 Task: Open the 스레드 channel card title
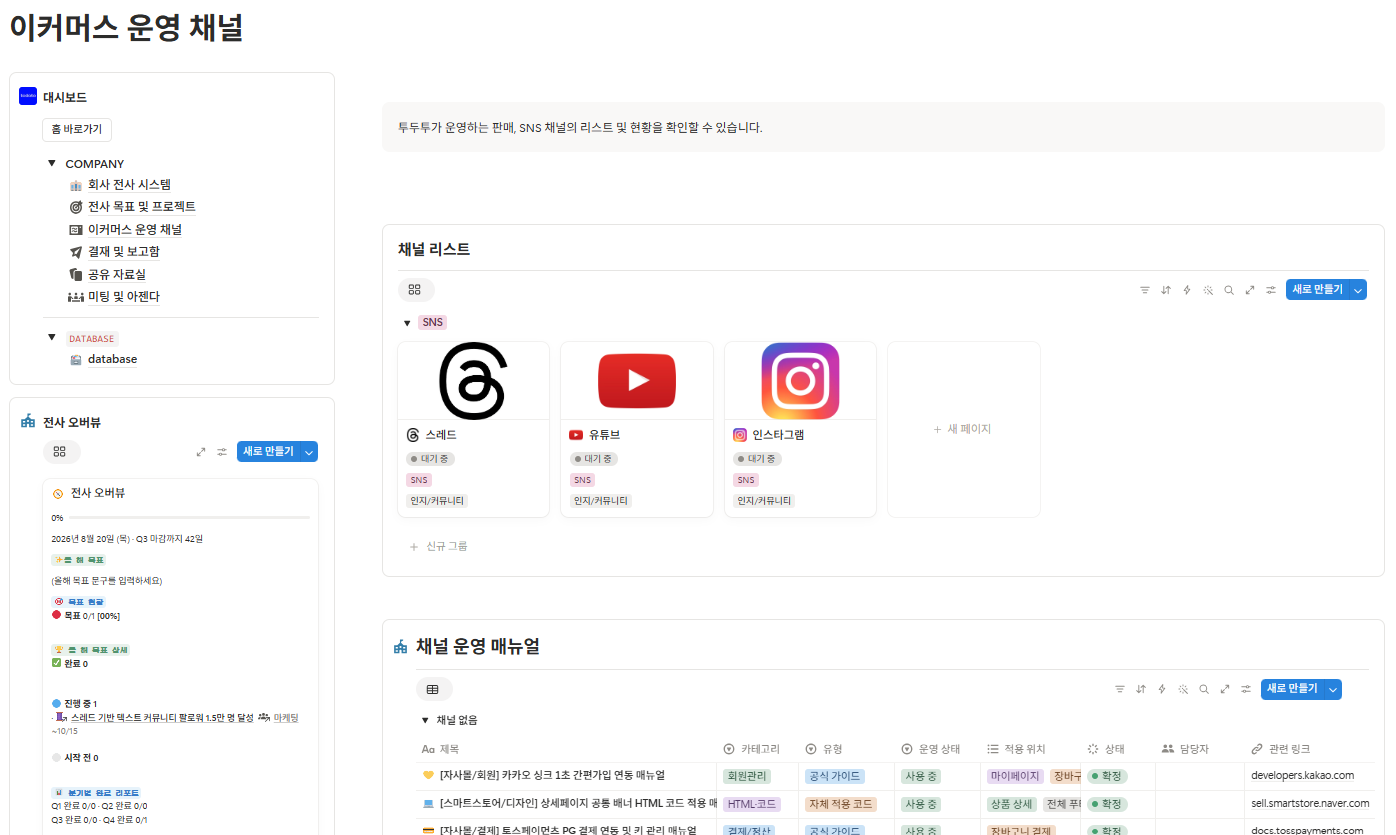tap(441, 435)
